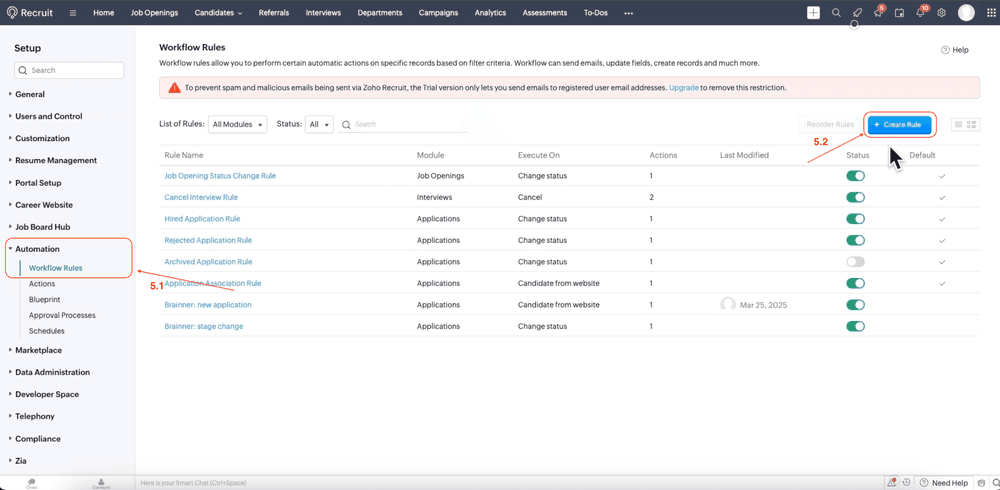The image size is (1000, 490).
Task: Open the Assessments tab
Action: [545, 13]
